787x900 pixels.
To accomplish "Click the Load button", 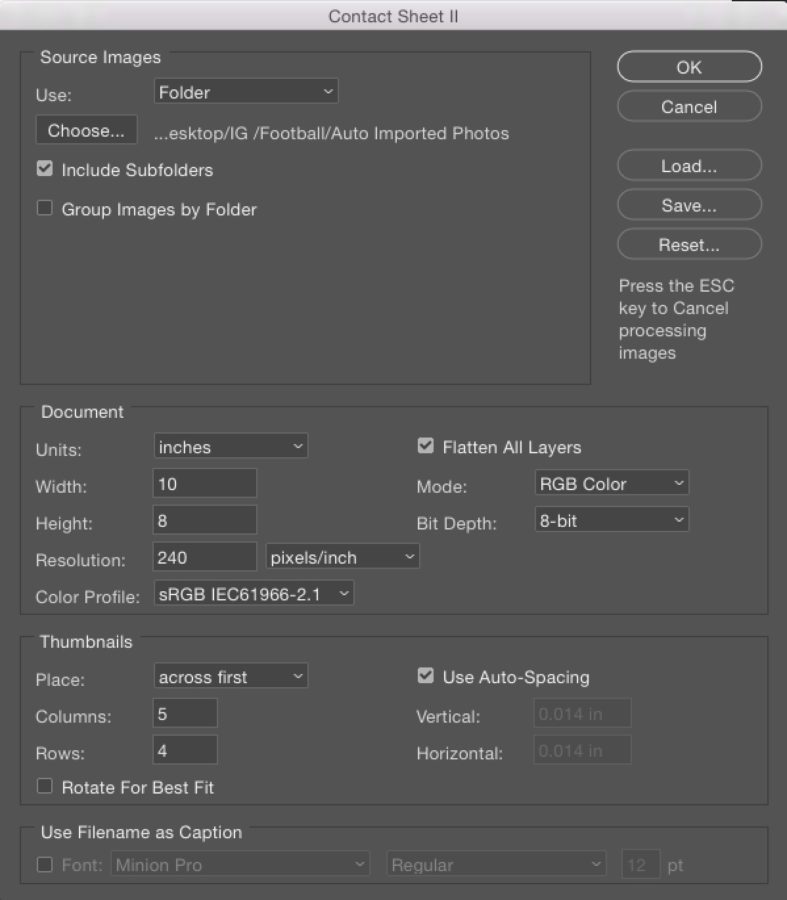I will (688, 165).
